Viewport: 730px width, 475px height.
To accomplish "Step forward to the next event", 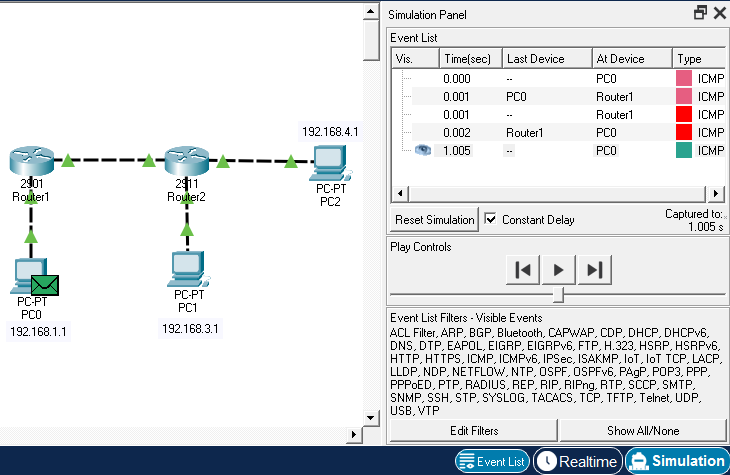I will click(x=594, y=269).
